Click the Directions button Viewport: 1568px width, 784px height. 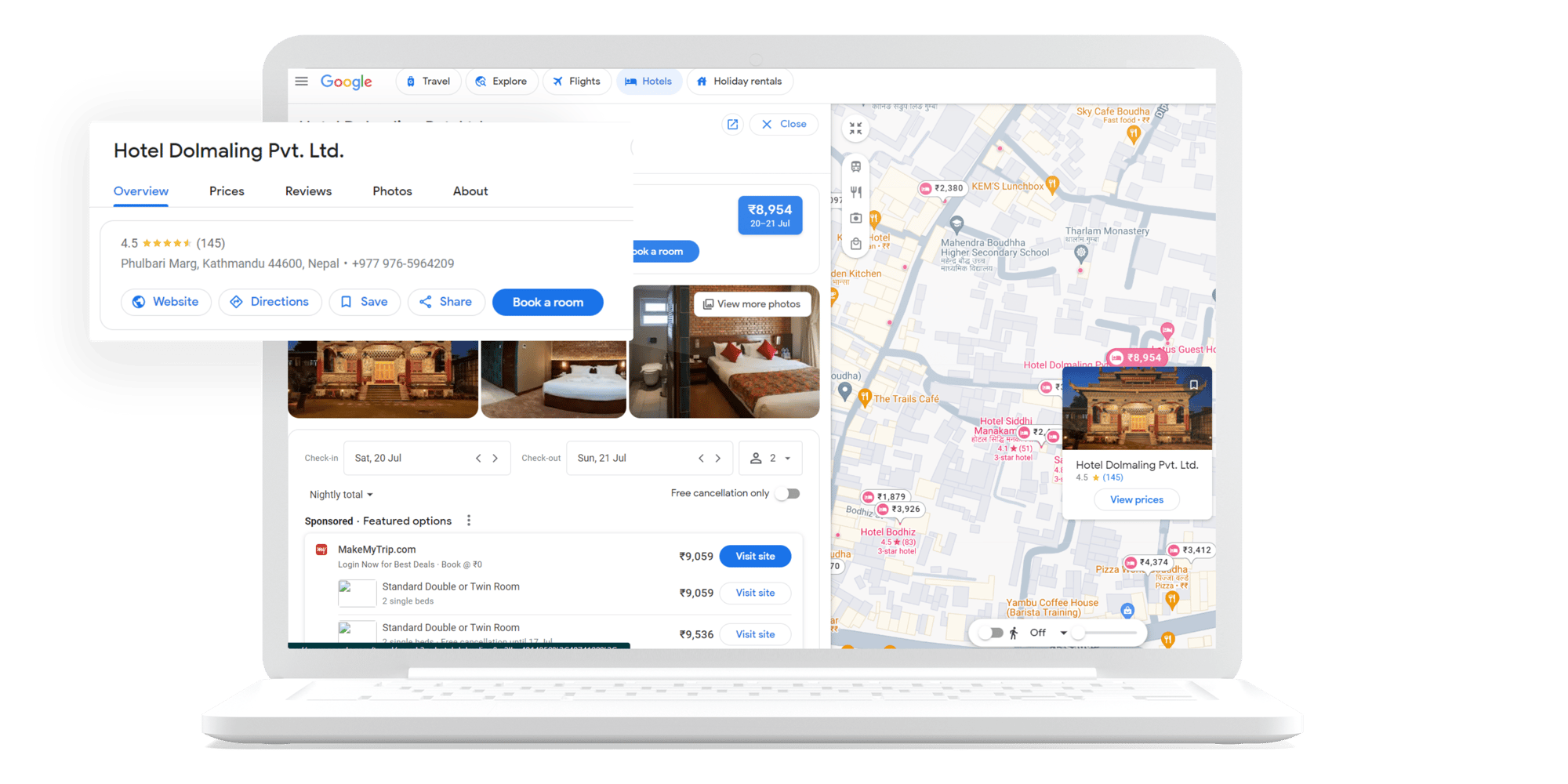[x=270, y=302]
